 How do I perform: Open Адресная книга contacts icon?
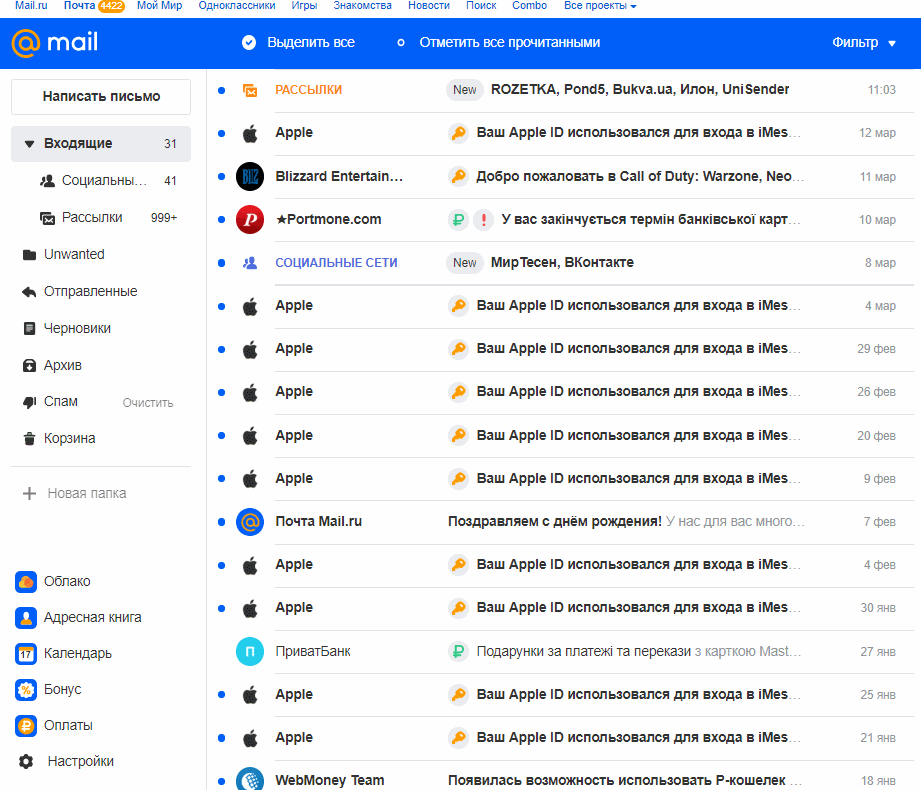(x=26, y=618)
